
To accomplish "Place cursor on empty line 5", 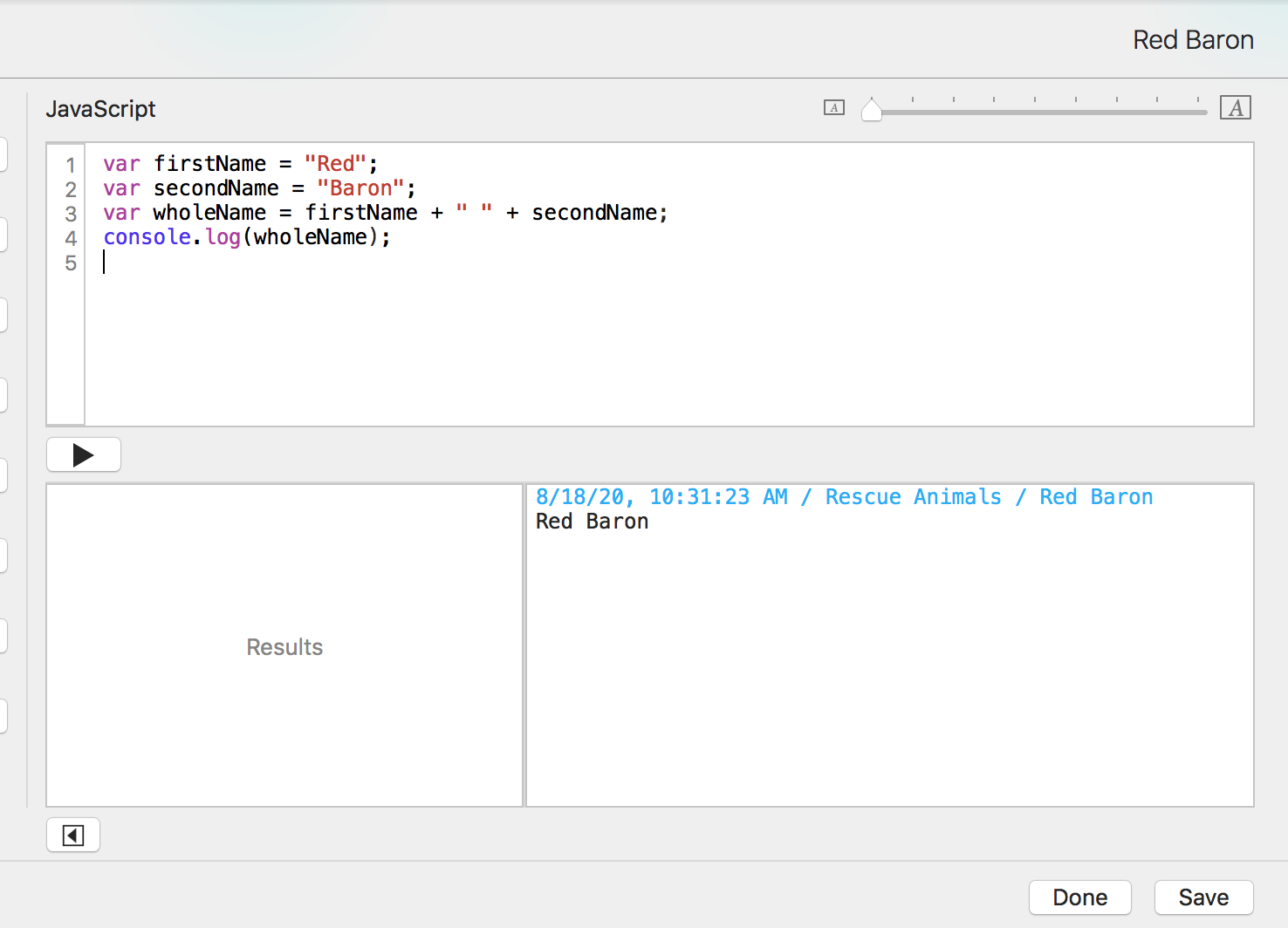I will (349, 263).
